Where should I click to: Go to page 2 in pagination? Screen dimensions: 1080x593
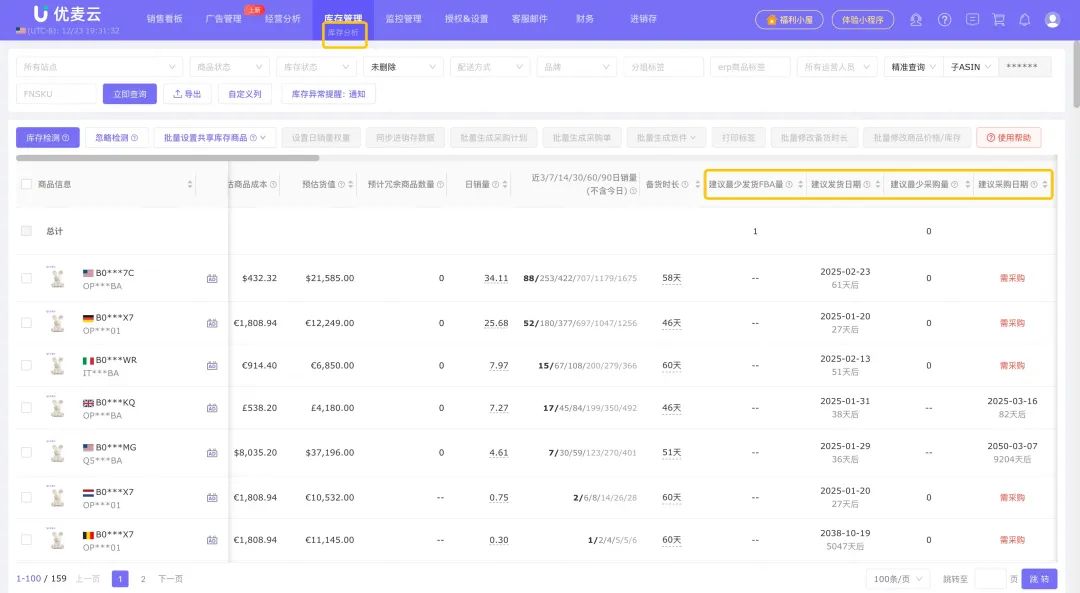[143, 579]
